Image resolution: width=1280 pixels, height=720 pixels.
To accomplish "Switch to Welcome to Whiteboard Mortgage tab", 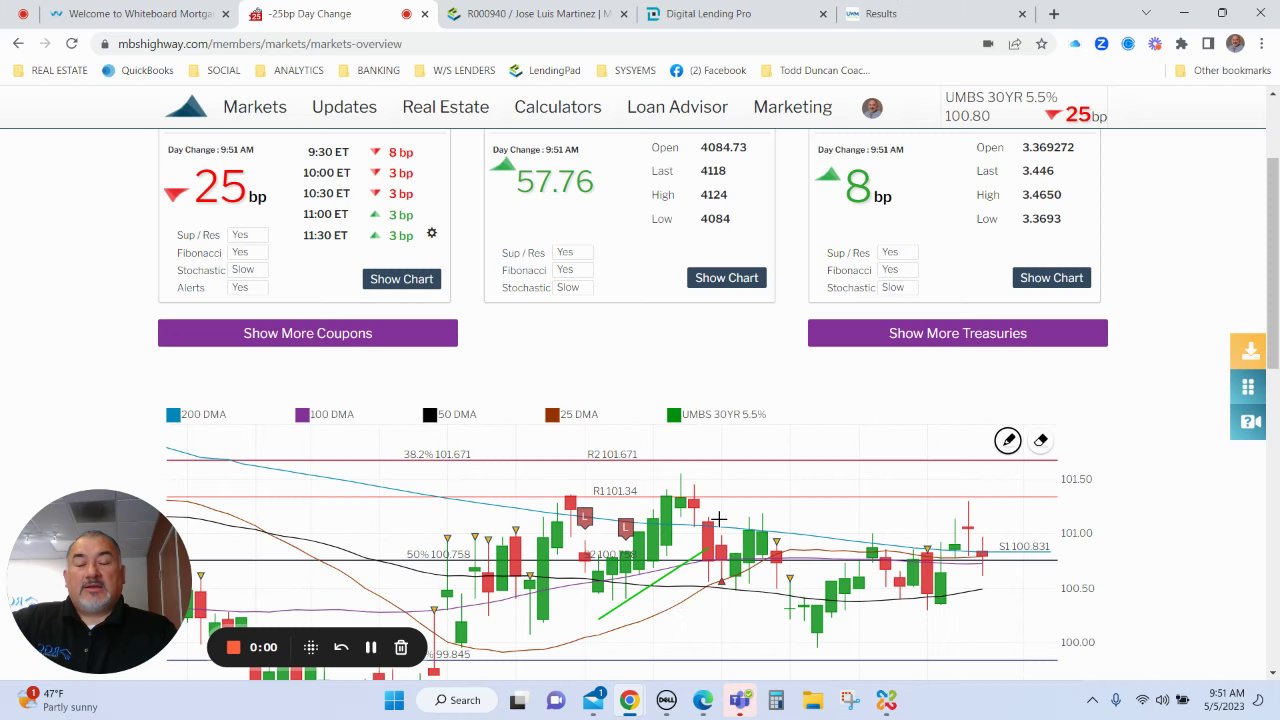I will point(138,14).
